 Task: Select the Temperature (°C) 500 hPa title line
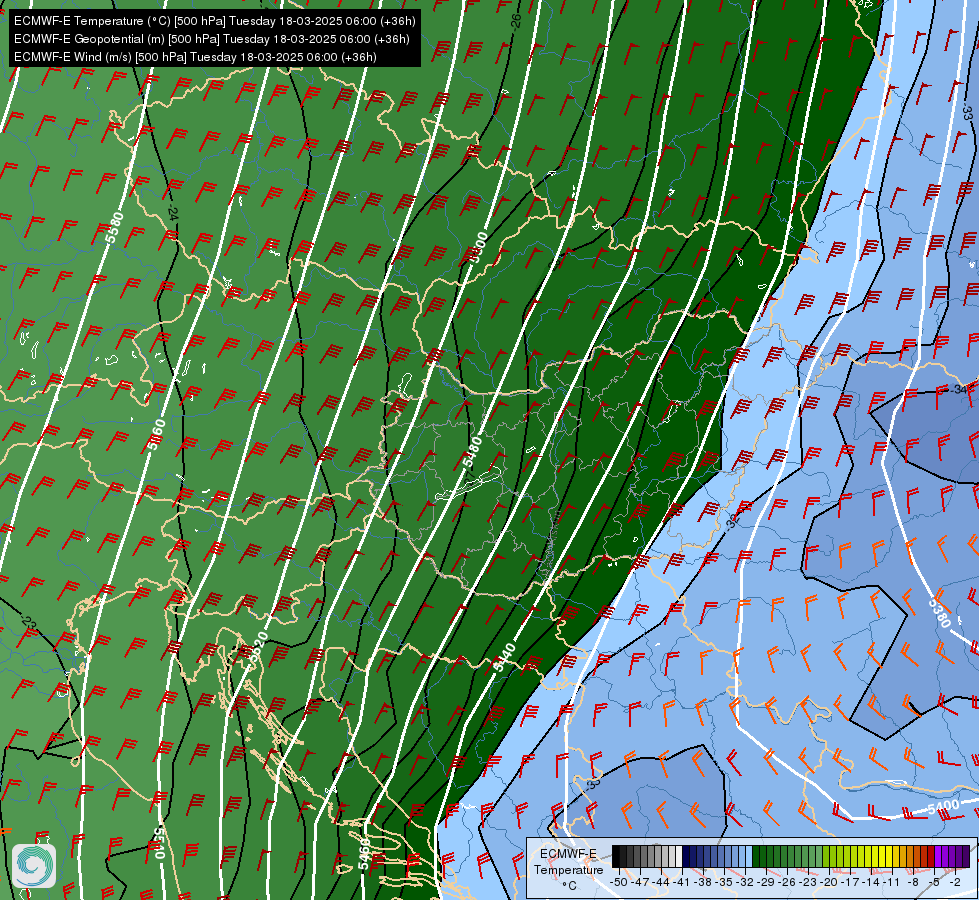pos(215,21)
